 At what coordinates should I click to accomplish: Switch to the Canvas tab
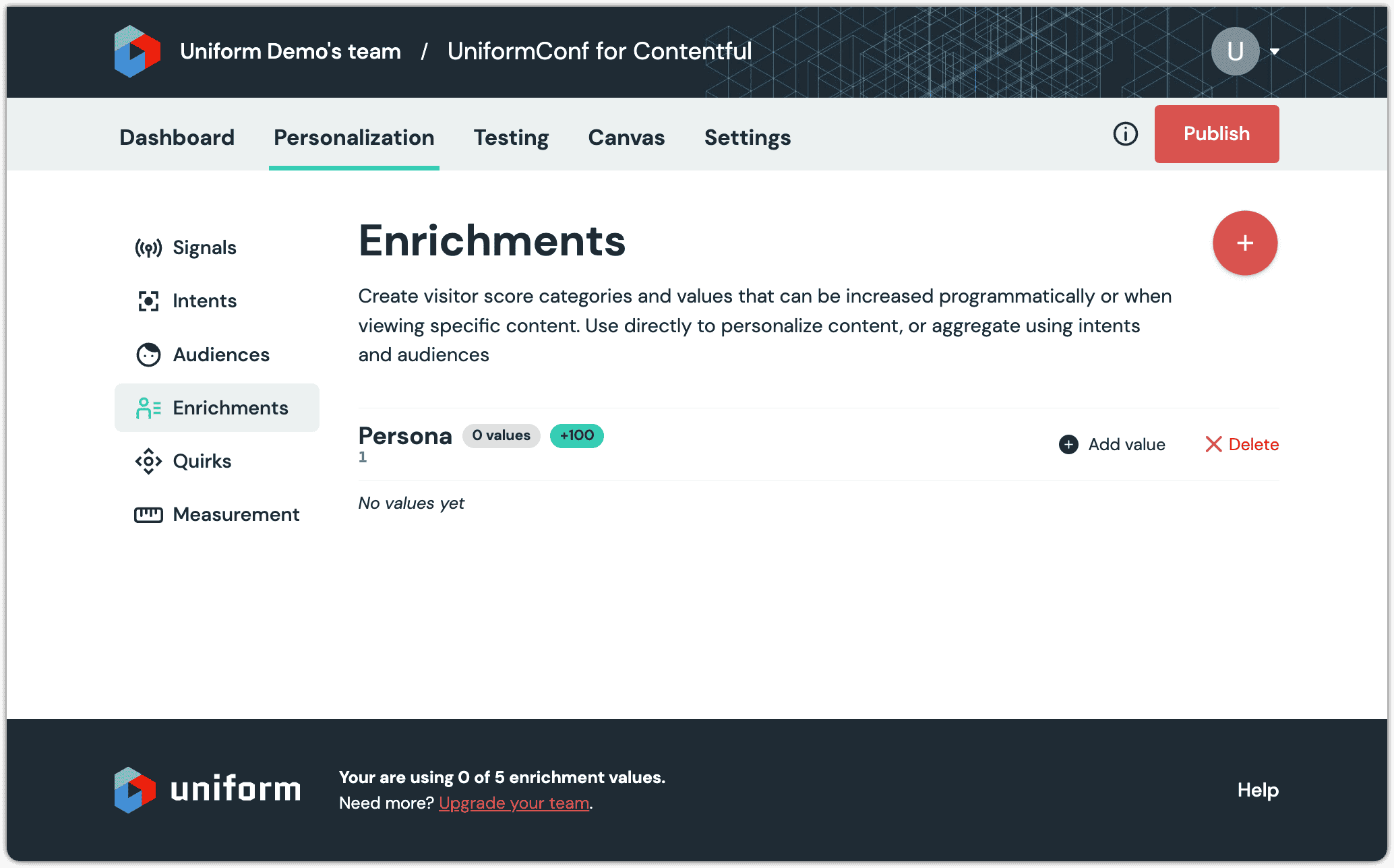(626, 137)
